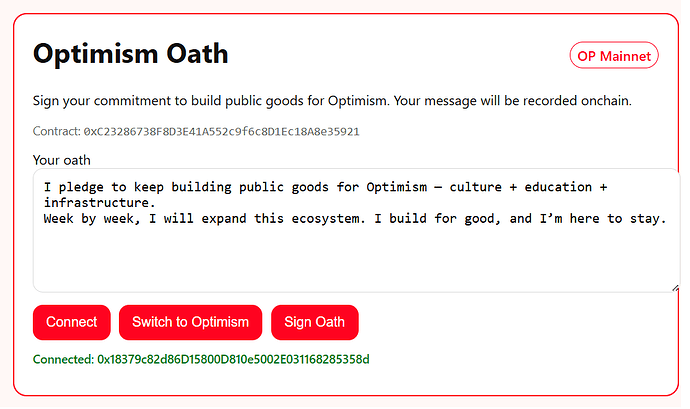Click the contract address 0xC23286...
690x409 pixels.
point(221,131)
